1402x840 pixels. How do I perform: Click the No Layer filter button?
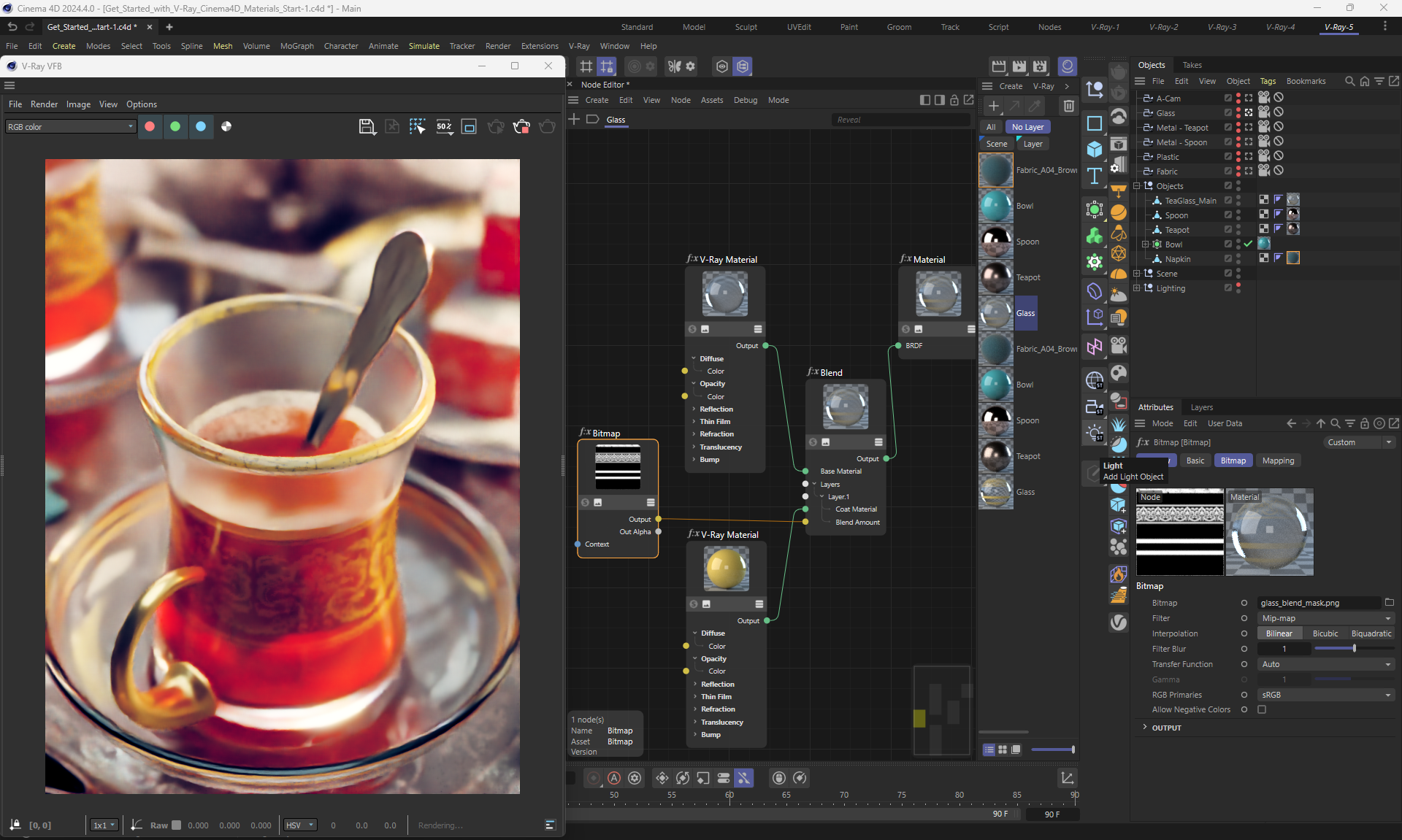[x=1027, y=127]
